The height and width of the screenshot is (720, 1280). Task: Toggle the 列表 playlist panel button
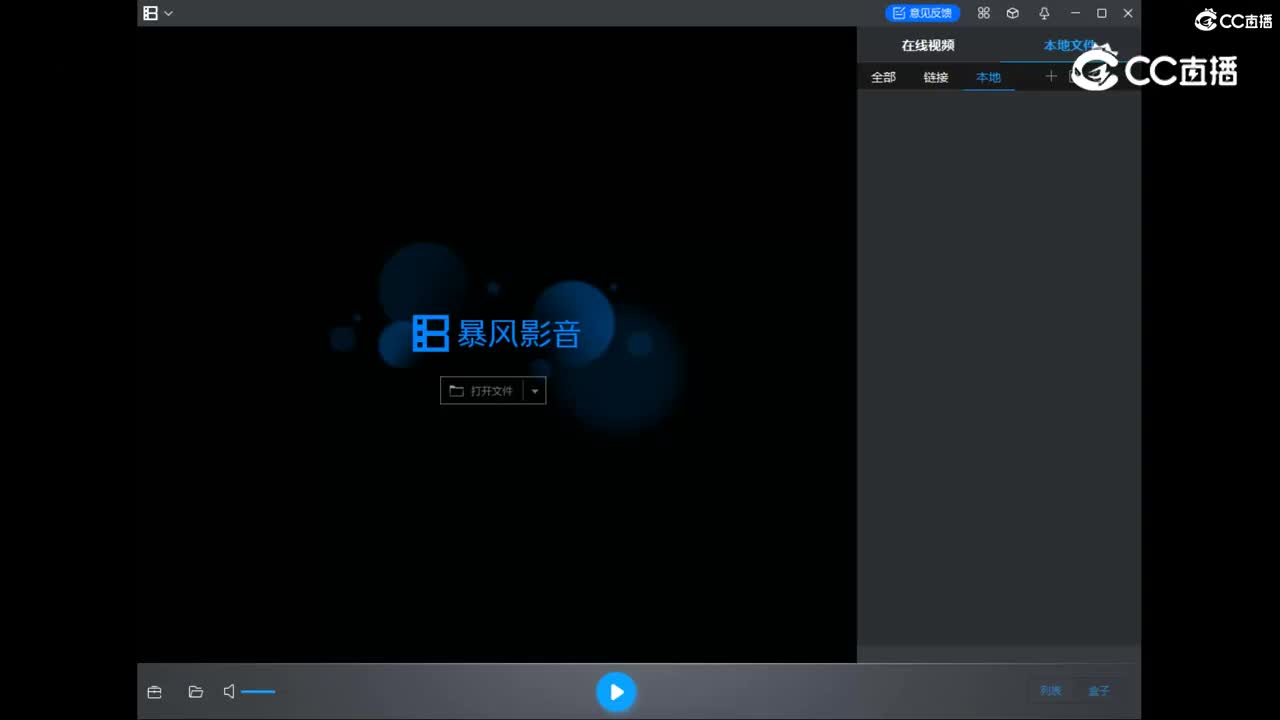coord(1051,691)
